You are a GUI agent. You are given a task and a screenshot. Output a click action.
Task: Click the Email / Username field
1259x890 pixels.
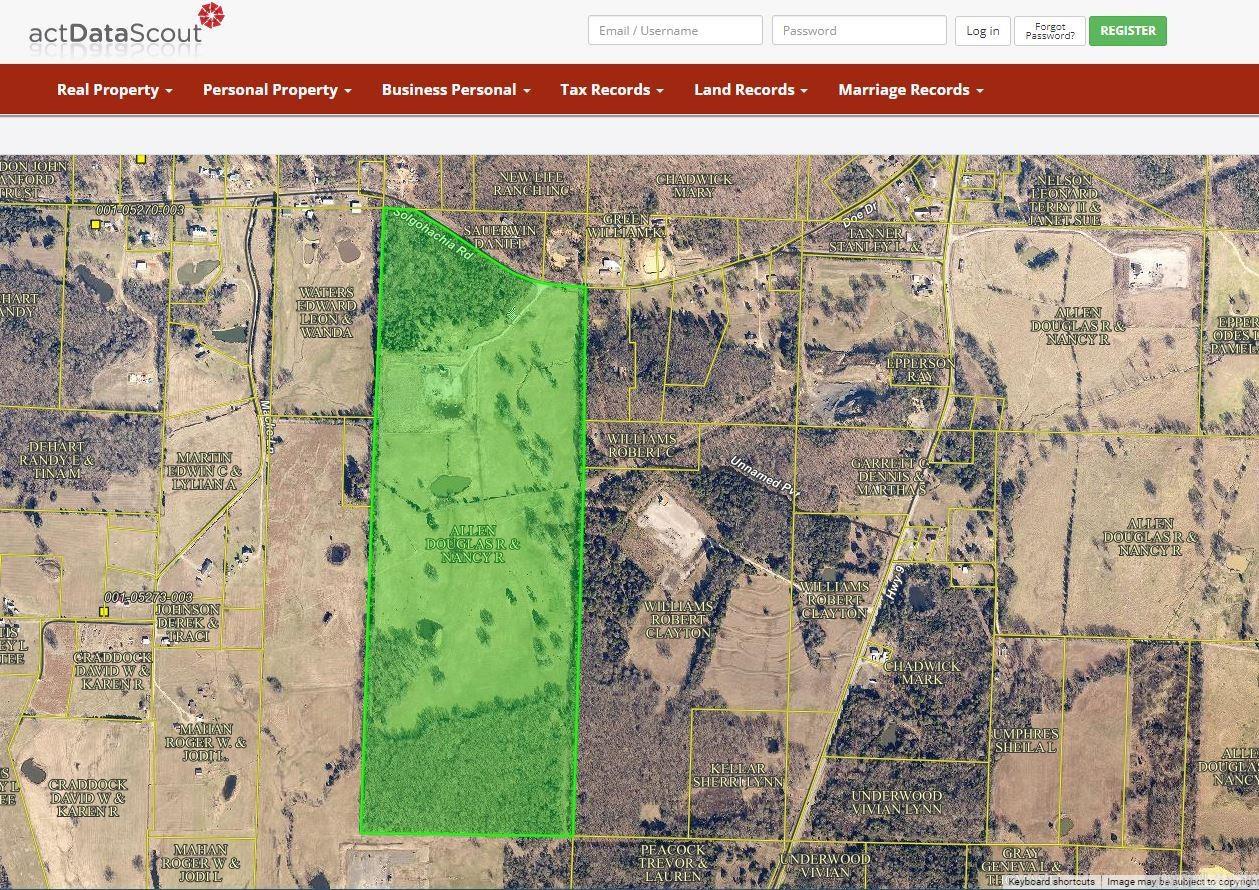coord(675,30)
